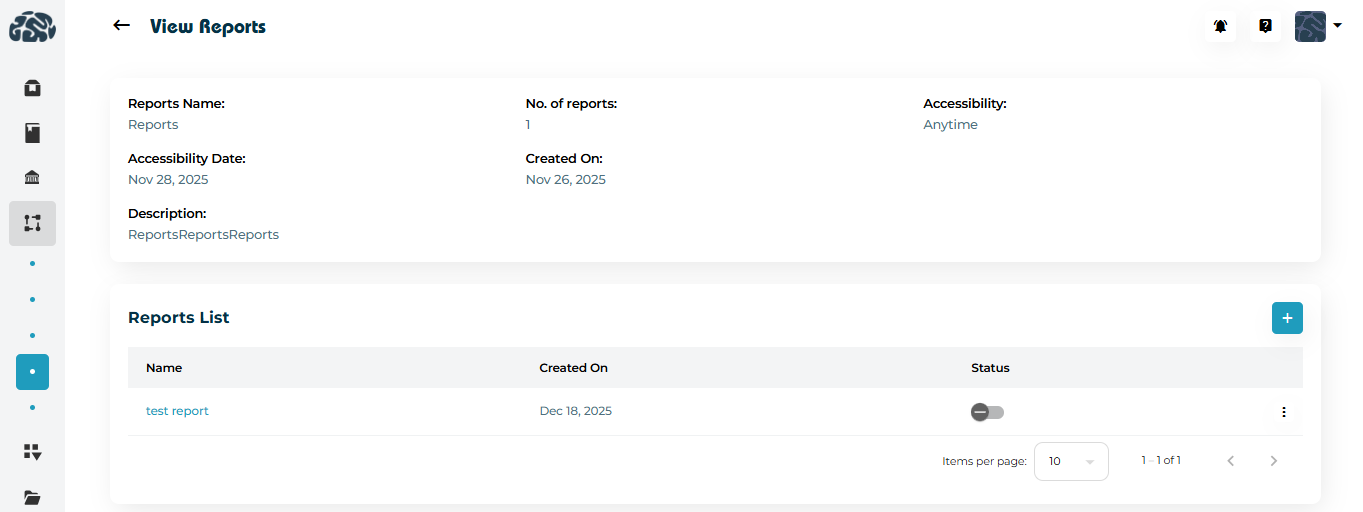Viewport: 1363px width, 512px height.
Task: Select the workflow nodes icon in sidebar
Action: (32, 223)
